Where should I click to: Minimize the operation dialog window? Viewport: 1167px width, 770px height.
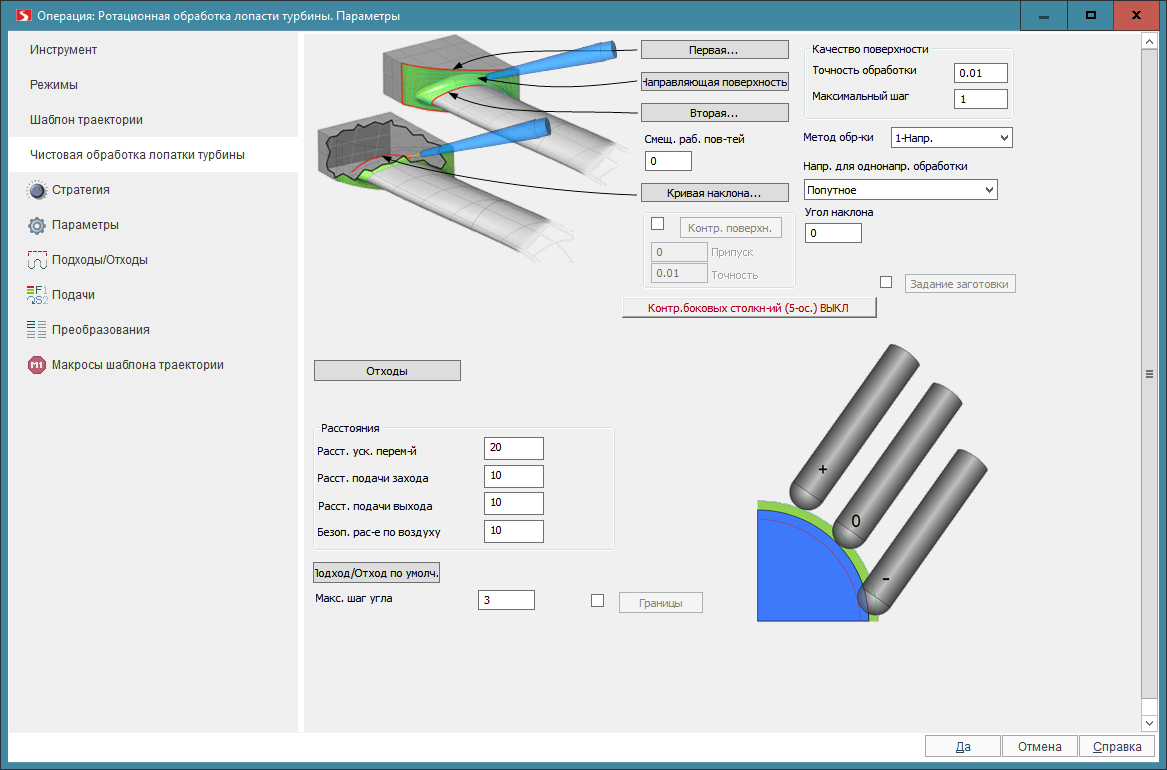1043,16
